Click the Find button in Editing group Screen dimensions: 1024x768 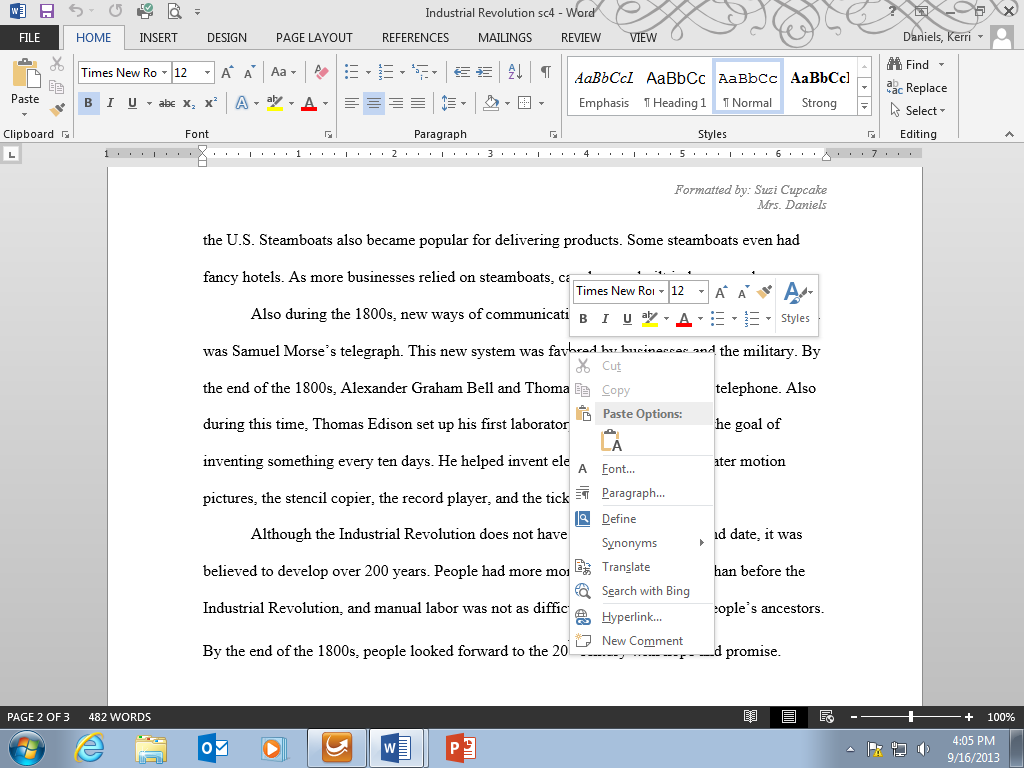(x=908, y=65)
